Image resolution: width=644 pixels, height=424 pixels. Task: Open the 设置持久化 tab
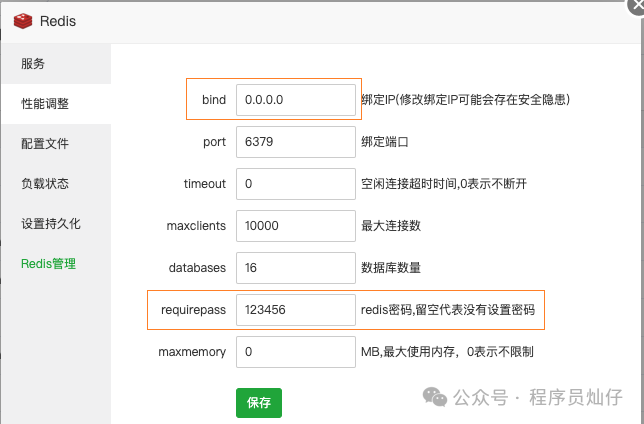coord(56,224)
